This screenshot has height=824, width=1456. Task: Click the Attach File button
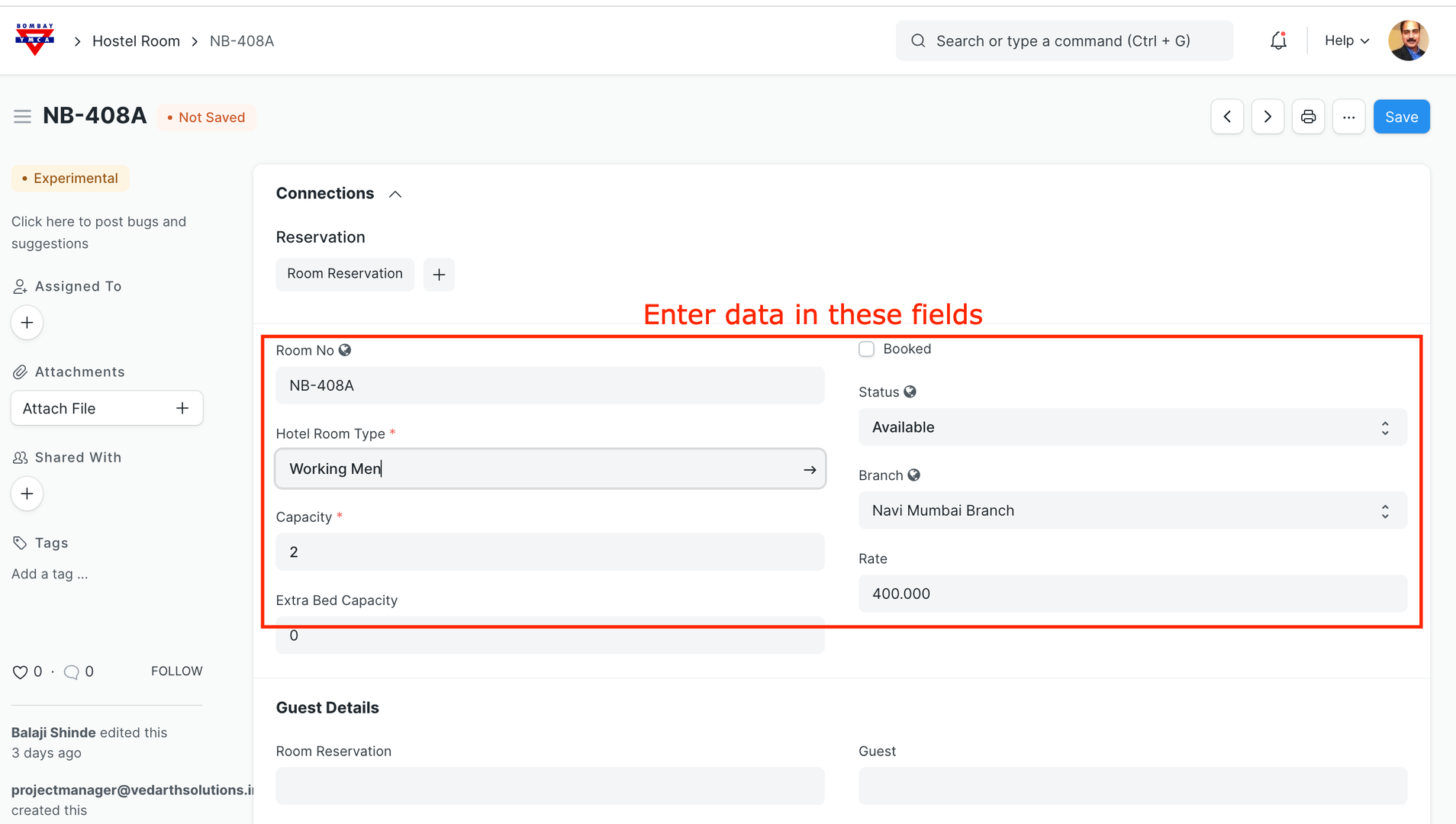pos(106,408)
